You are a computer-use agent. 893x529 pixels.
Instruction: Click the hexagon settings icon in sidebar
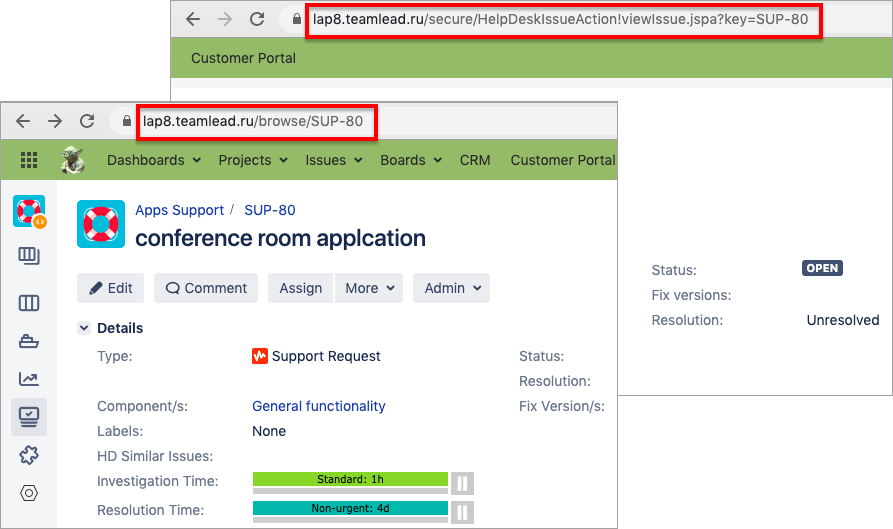(x=29, y=493)
